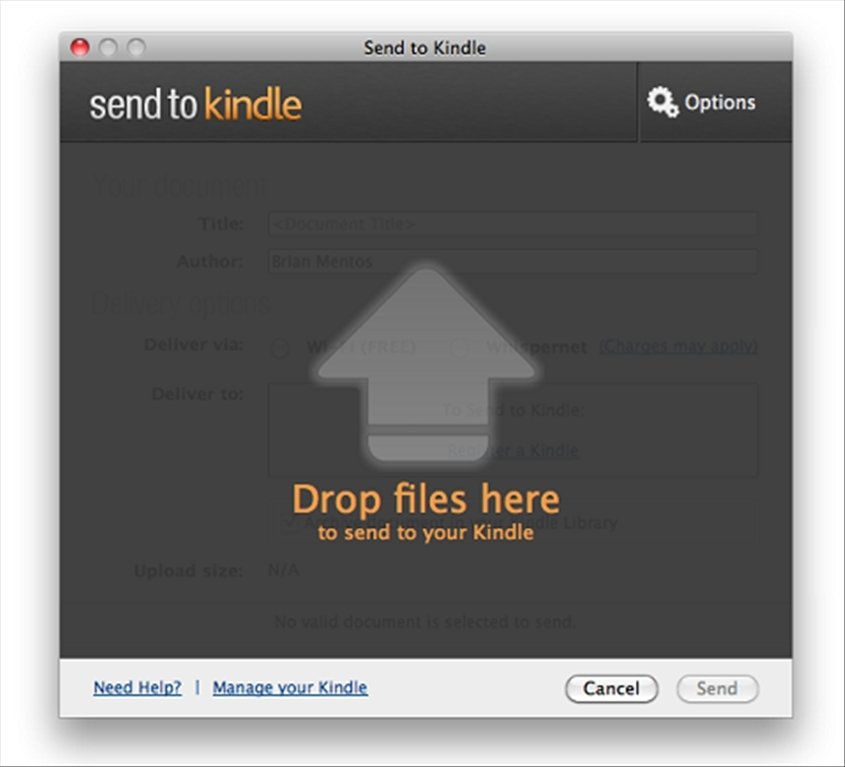Open the Manage your Kindle link

[290, 687]
